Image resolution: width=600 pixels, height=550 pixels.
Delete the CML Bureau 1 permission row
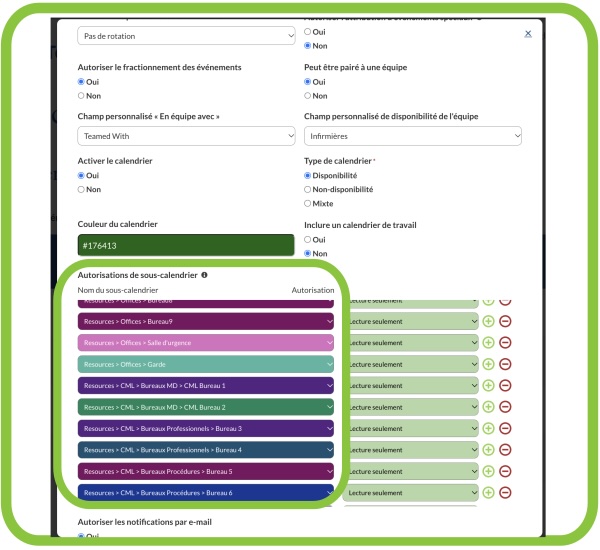[x=505, y=385]
